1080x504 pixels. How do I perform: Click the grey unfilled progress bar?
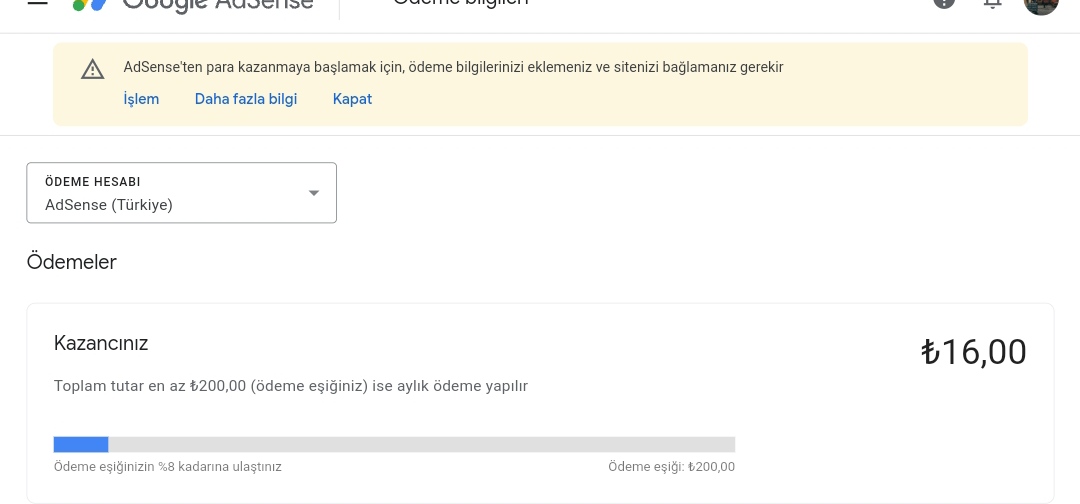click(422, 444)
